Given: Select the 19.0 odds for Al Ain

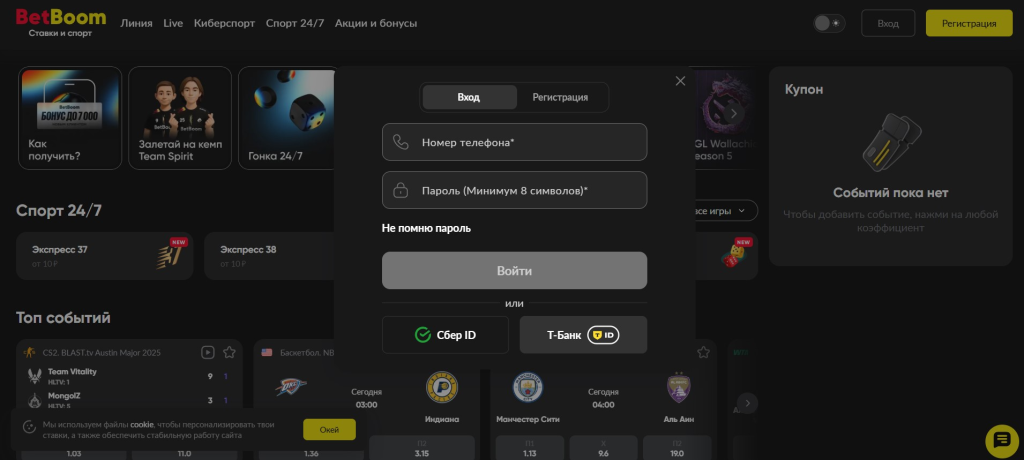Looking at the screenshot, I should 677,448.
